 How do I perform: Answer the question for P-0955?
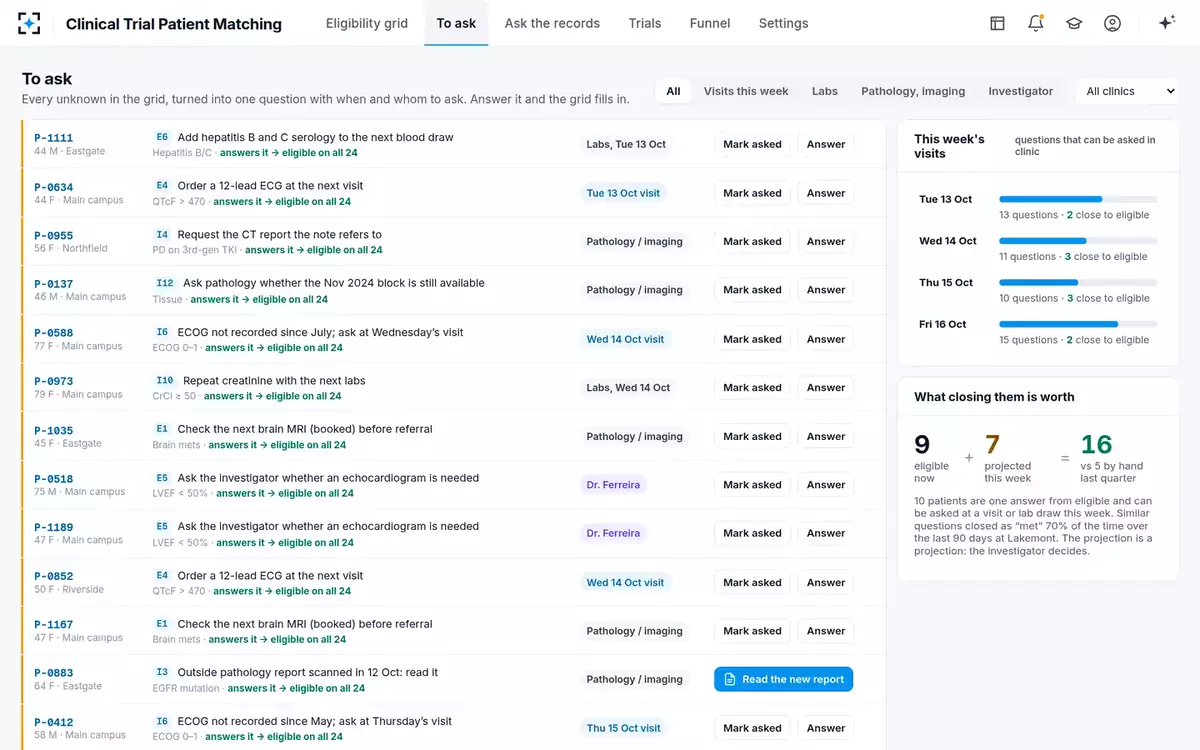pyautogui.click(x=826, y=241)
